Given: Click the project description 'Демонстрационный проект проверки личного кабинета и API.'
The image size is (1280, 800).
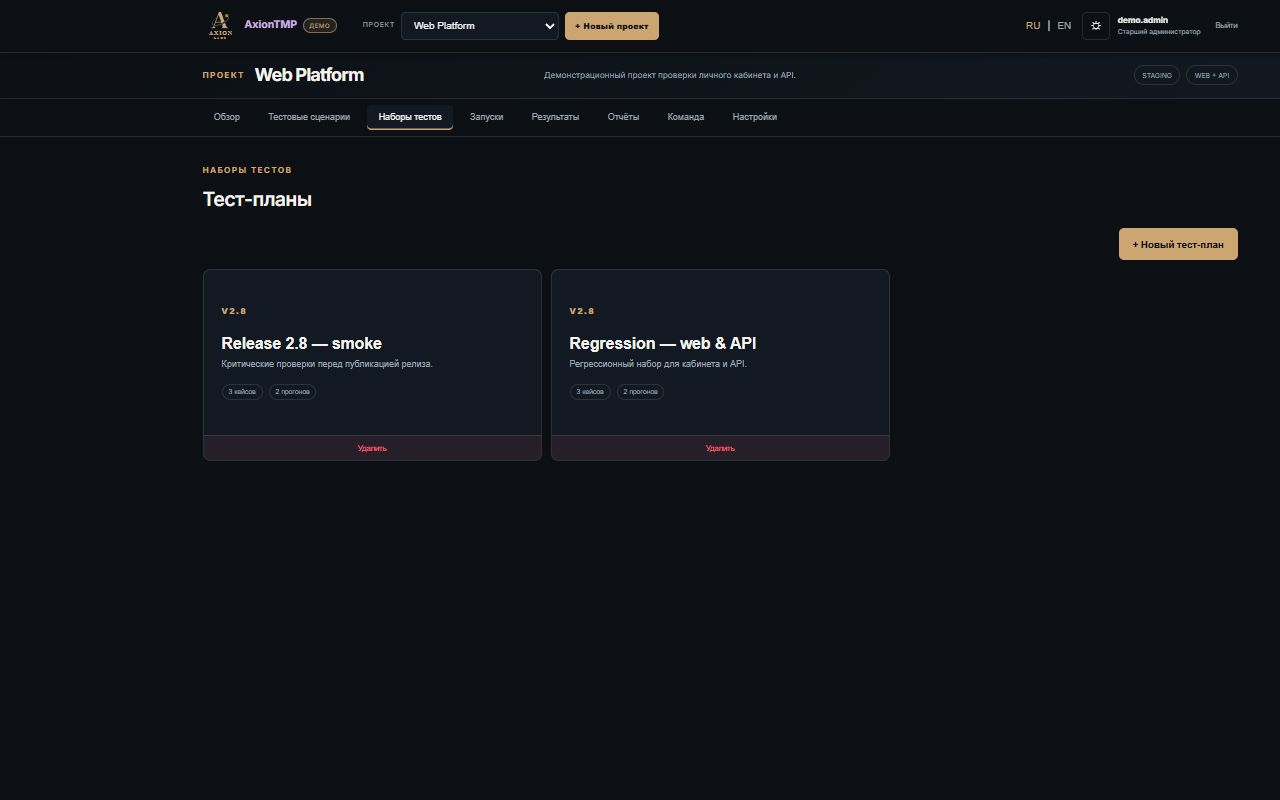Looking at the screenshot, I should click(670, 75).
